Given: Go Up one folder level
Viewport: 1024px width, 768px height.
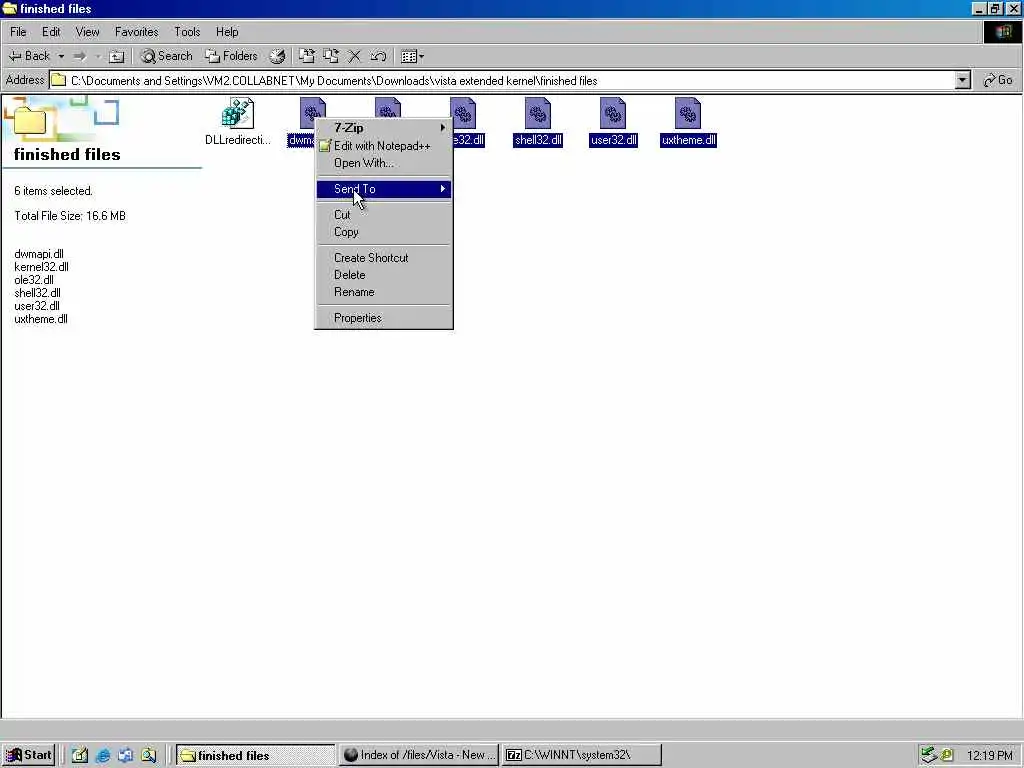Looking at the screenshot, I should [116, 57].
